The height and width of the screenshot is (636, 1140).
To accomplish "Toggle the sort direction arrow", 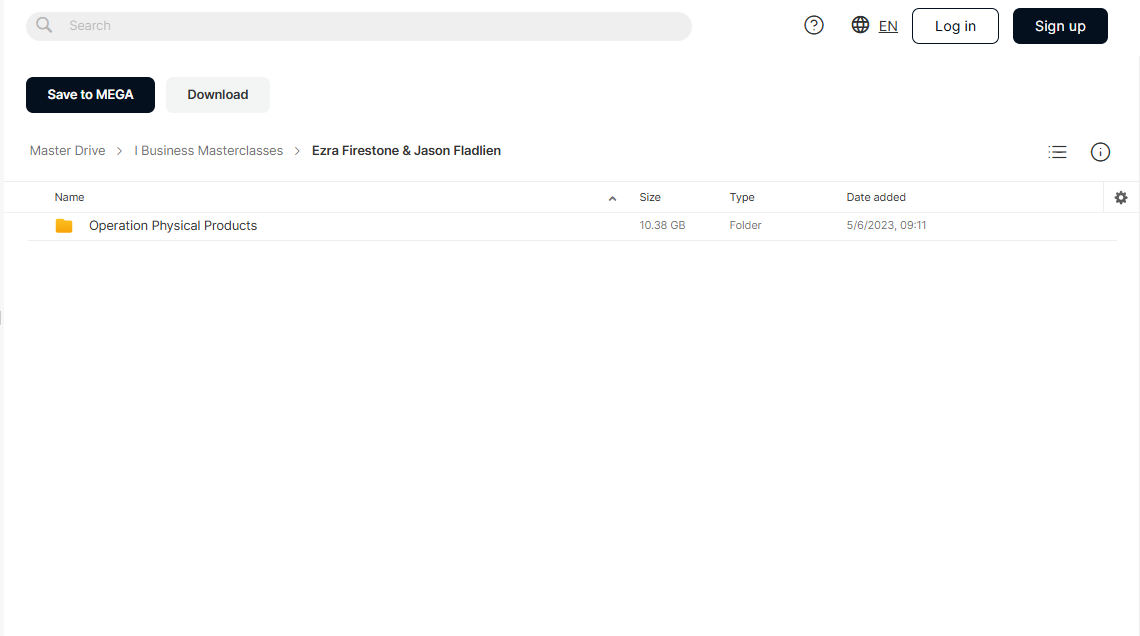I will click(x=612, y=198).
